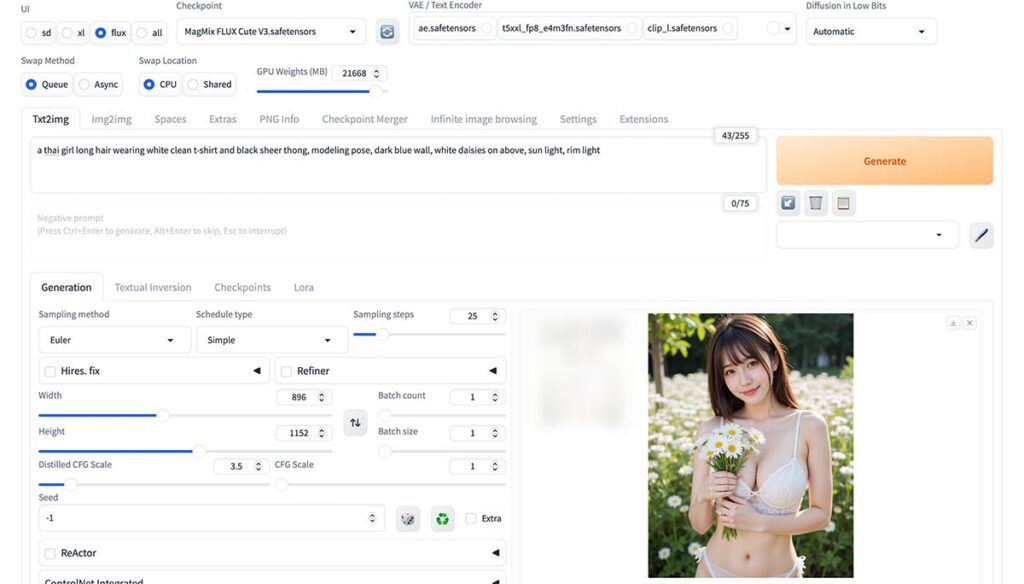
Task: Open the Extras tab
Action: click(x=223, y=119)
